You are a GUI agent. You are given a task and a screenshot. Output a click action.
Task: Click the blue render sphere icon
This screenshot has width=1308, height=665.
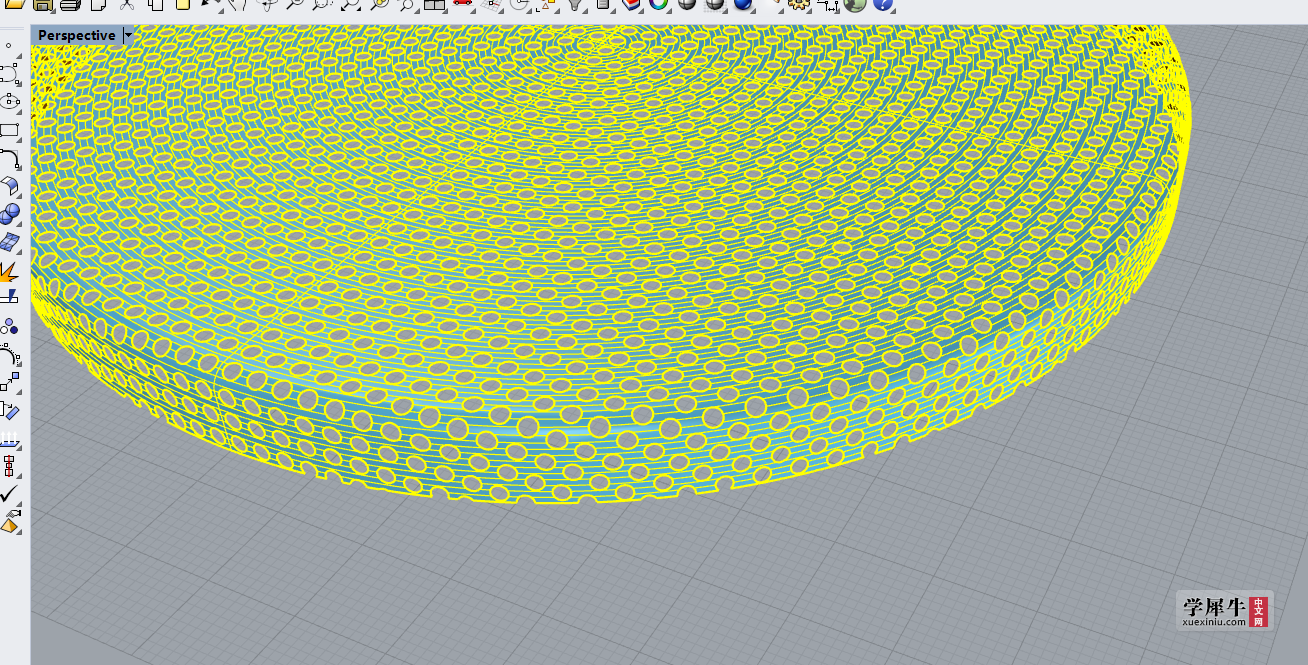tap(742, 4)
